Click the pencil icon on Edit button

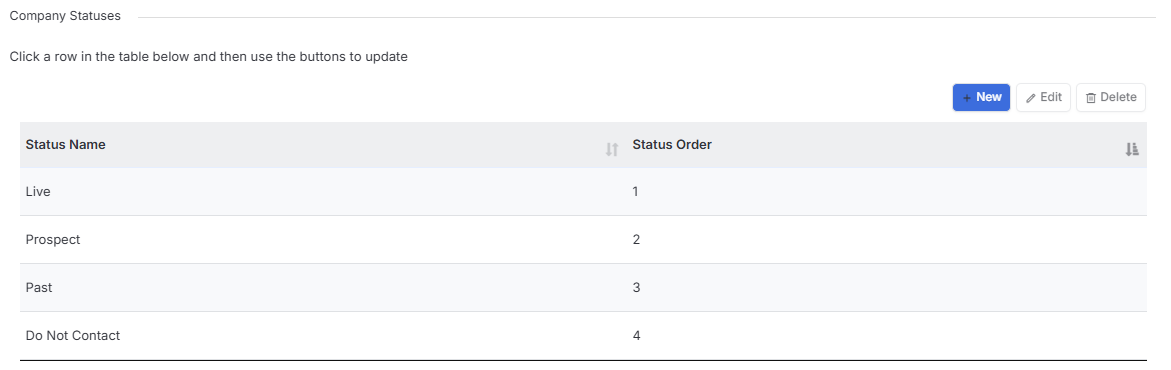tap(1031, 98)
